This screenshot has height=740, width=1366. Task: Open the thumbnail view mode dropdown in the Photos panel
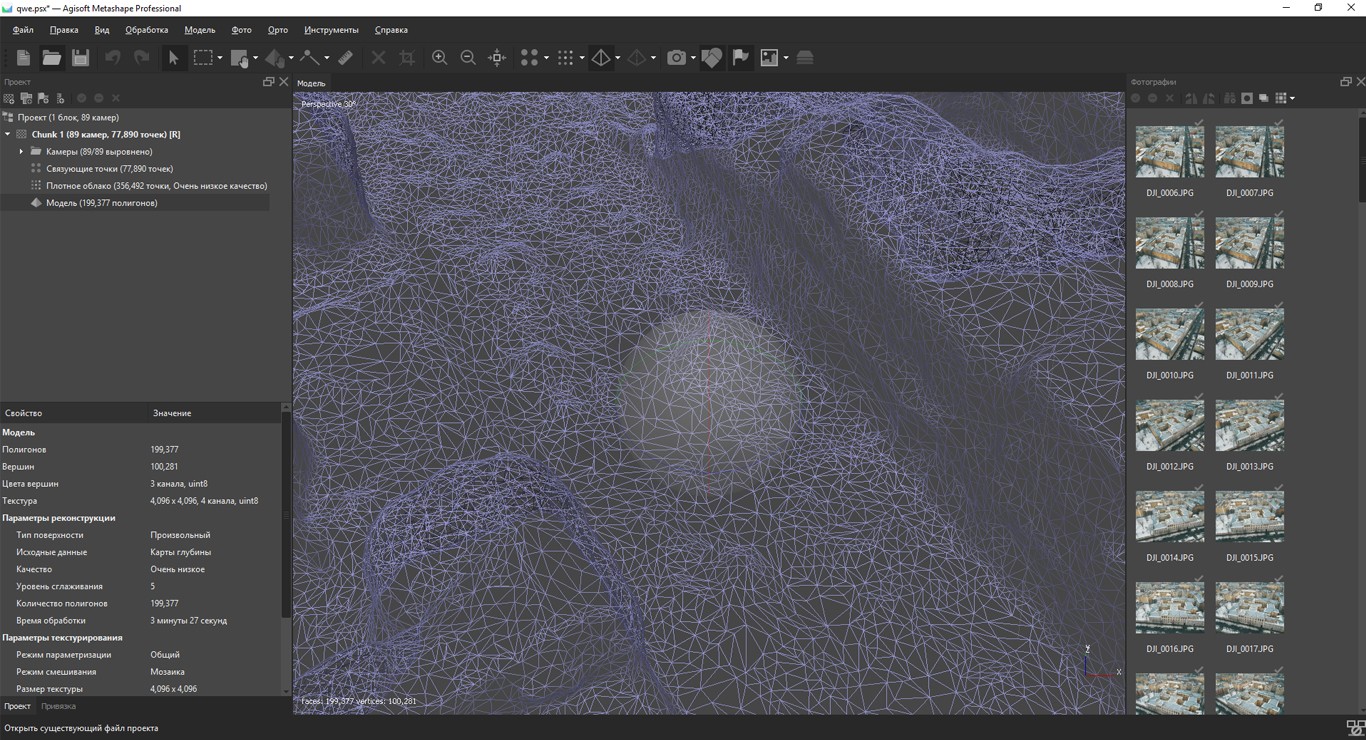1293,98
